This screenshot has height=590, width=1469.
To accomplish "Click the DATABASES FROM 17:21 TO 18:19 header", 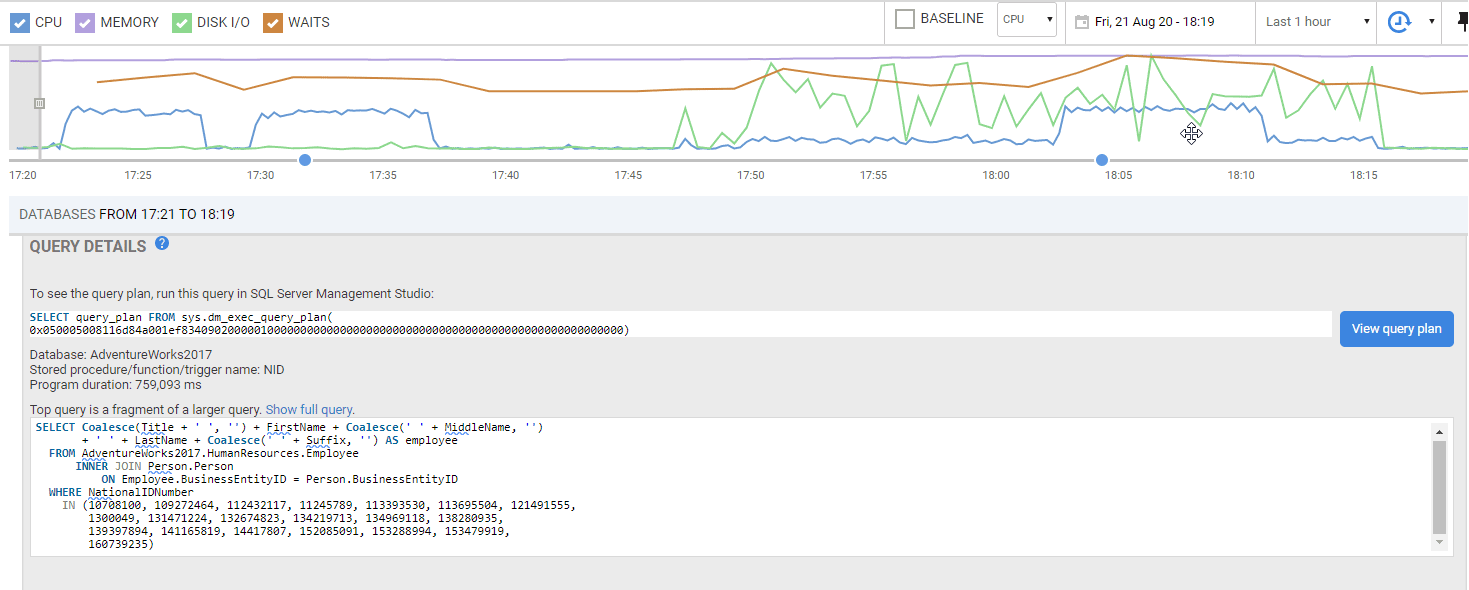I will (x=127, y=214).
